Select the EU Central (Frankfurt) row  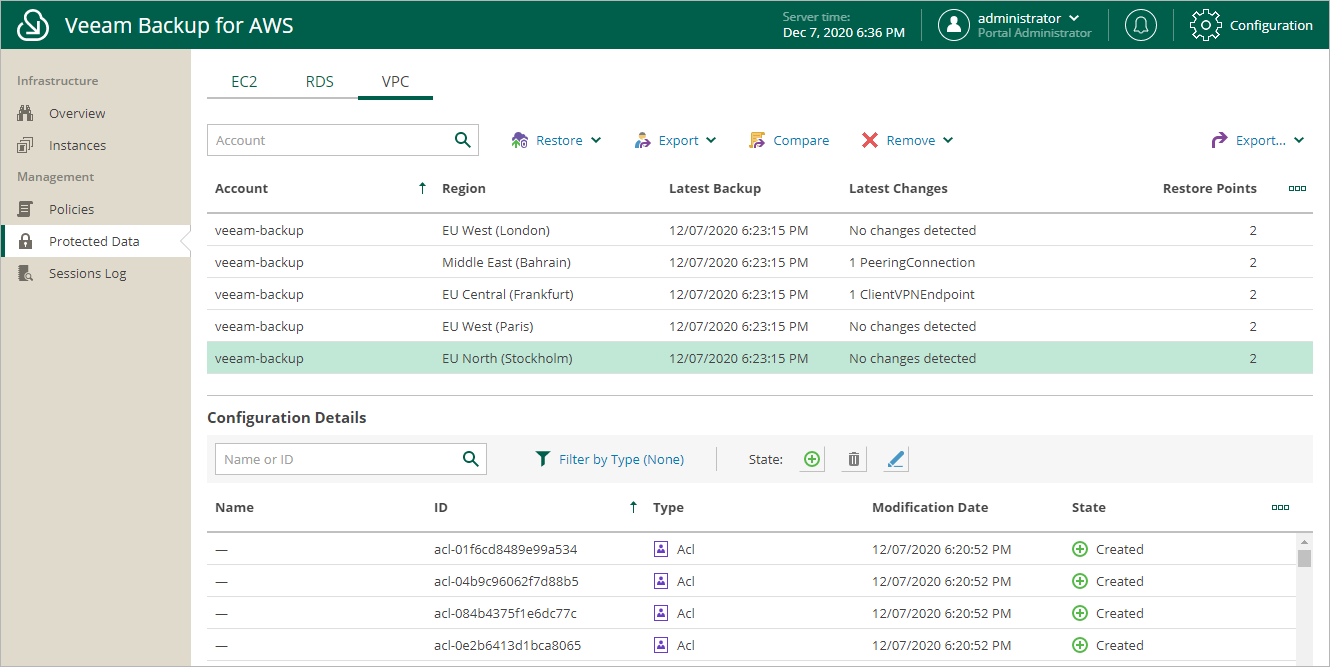pyautogui.click(x=760, y=294)
